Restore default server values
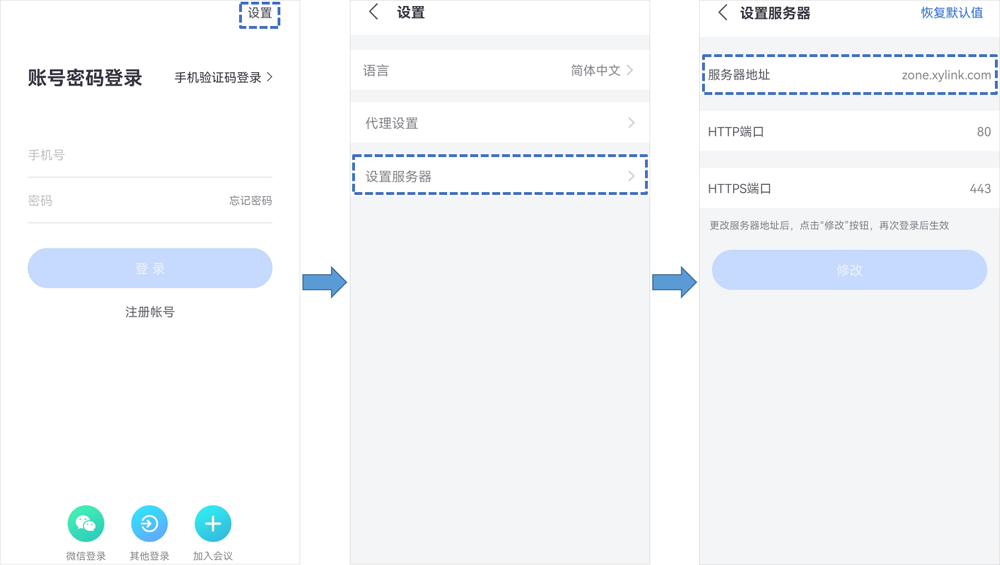 click(951, 13)
